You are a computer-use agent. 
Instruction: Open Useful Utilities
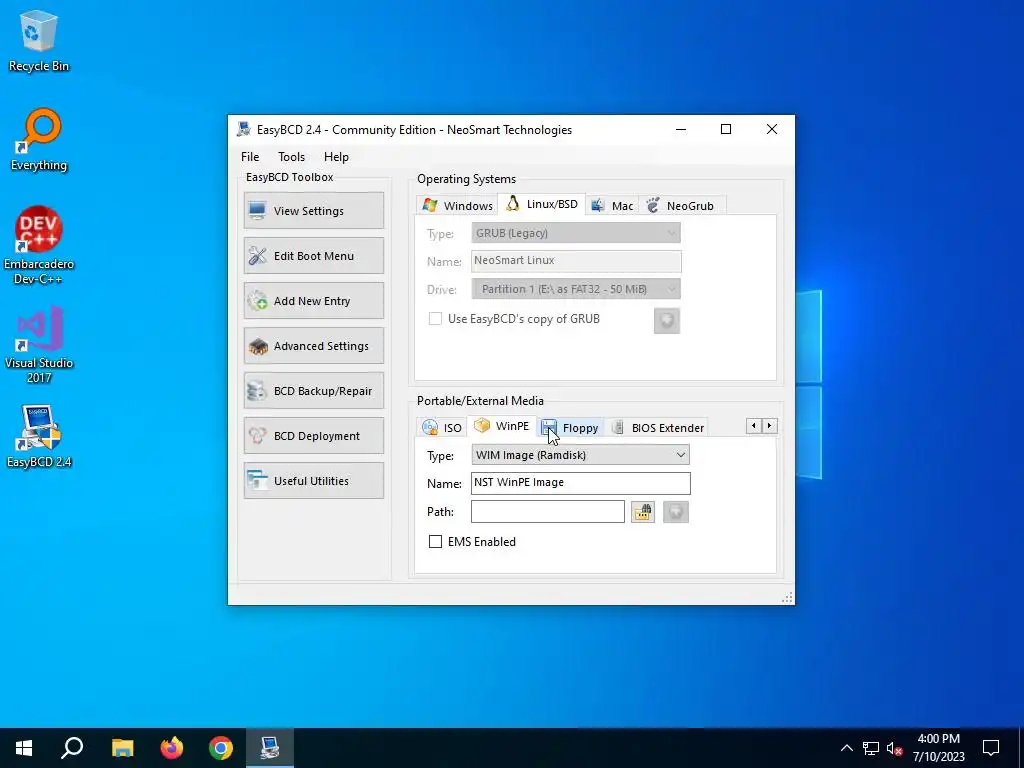[x=313, y=481]
